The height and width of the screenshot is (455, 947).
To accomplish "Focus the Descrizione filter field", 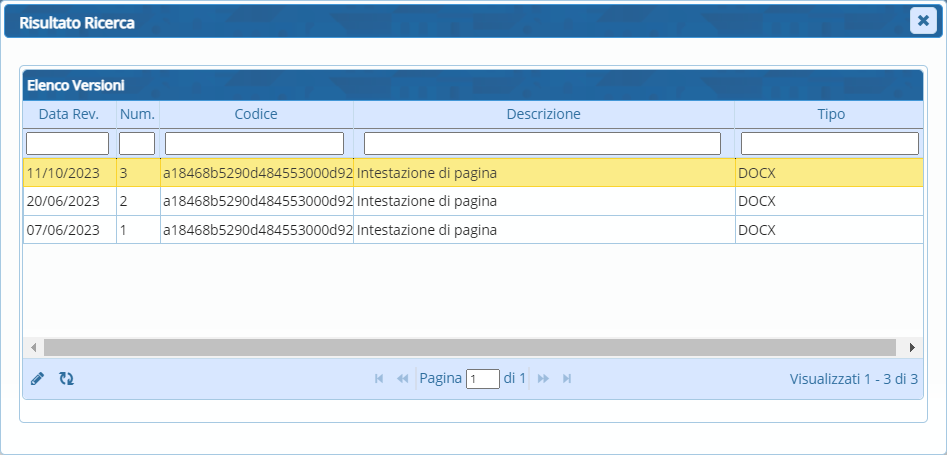I will coord(542,143).
